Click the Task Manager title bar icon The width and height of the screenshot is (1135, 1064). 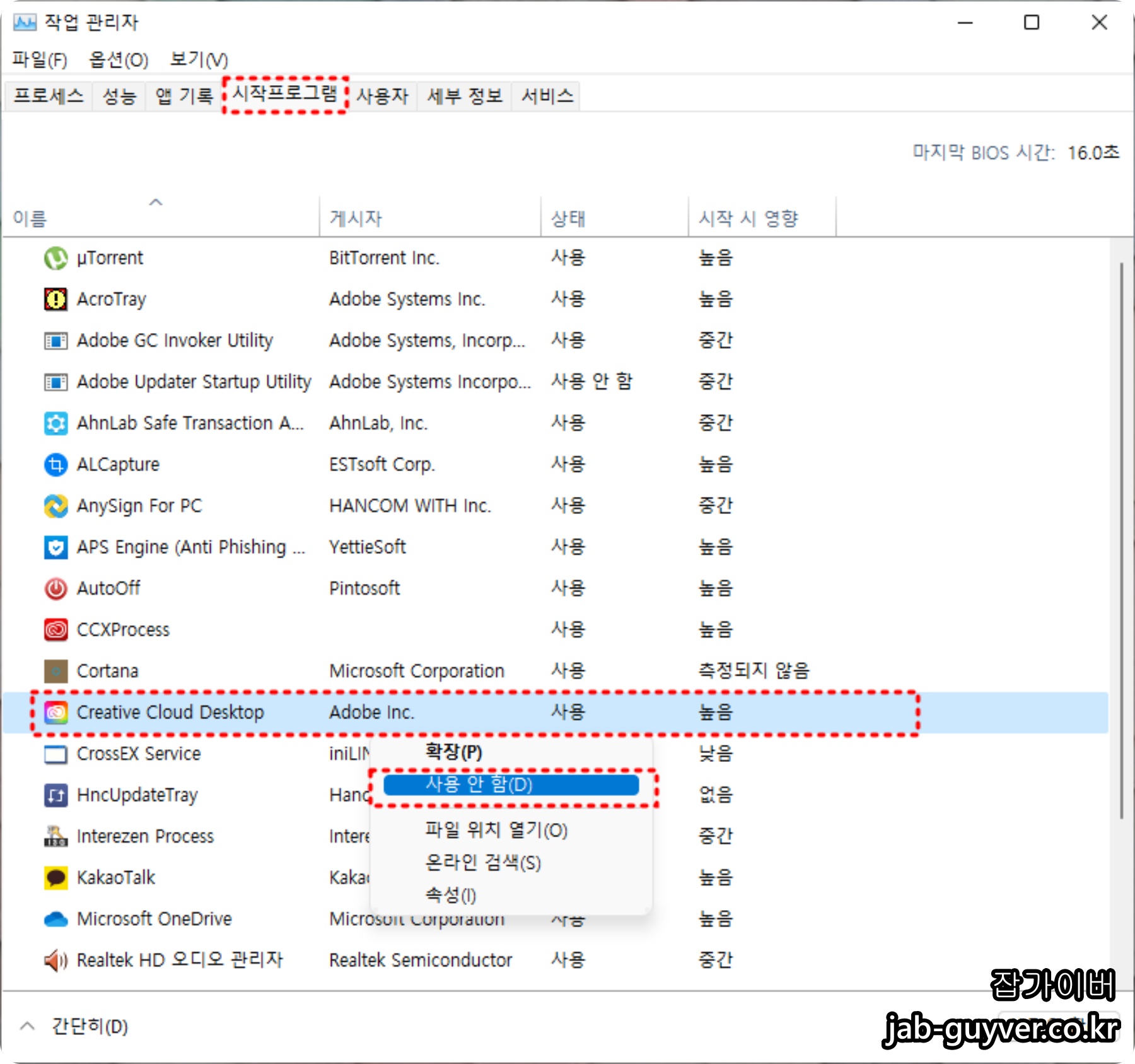(x=25, y=23)
